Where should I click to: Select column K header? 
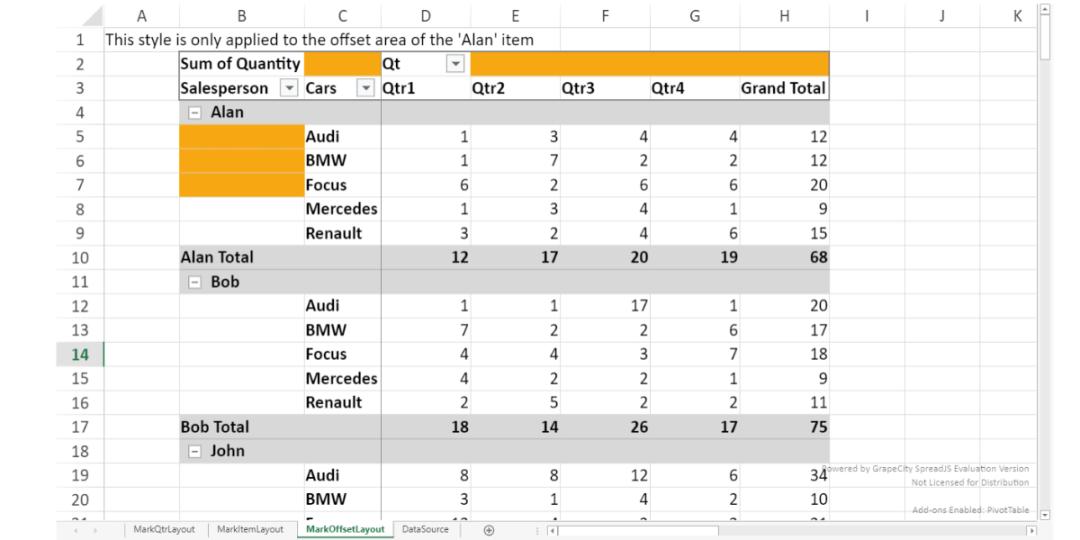point(1017,15)
